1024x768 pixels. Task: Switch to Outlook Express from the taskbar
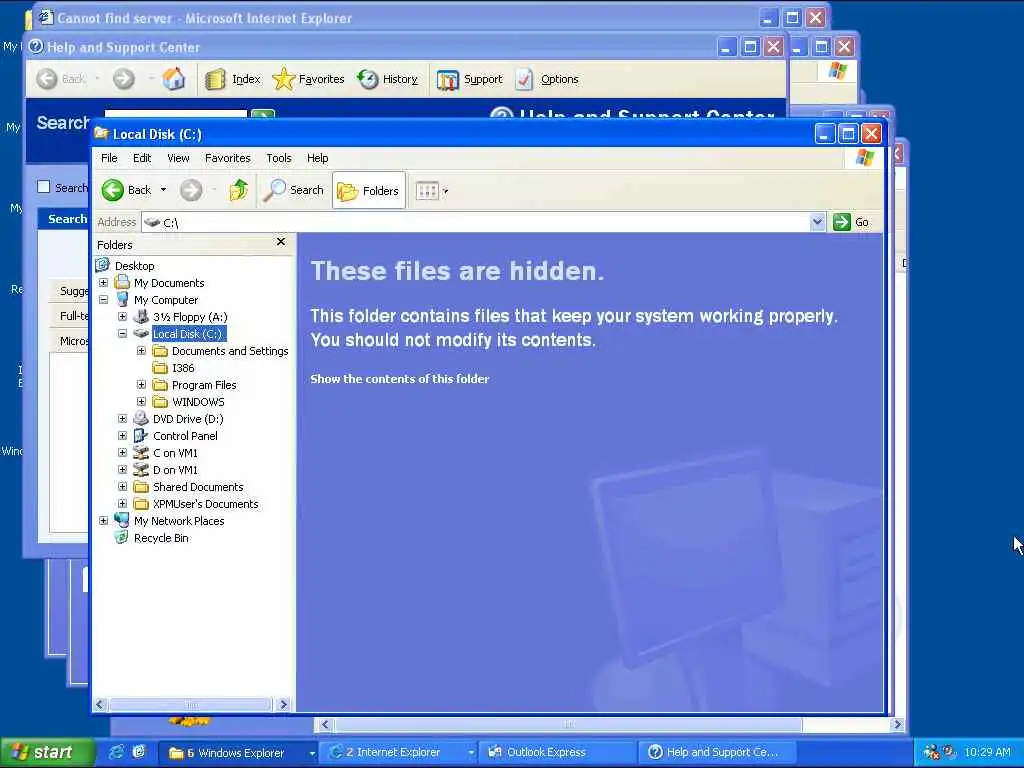558,752
